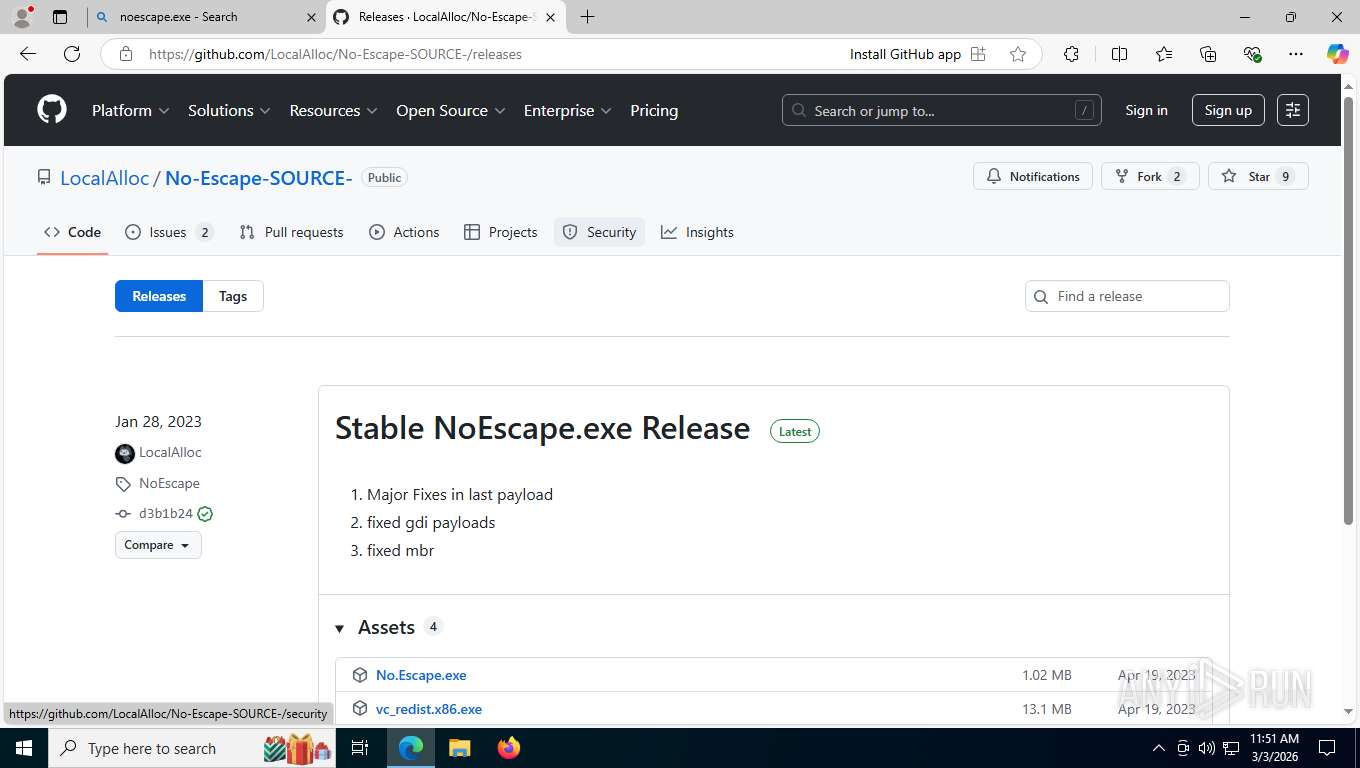Open Windows Start menu
Image resolution: width=1360 pixels, height=768 pixels.
pos(23,748)
